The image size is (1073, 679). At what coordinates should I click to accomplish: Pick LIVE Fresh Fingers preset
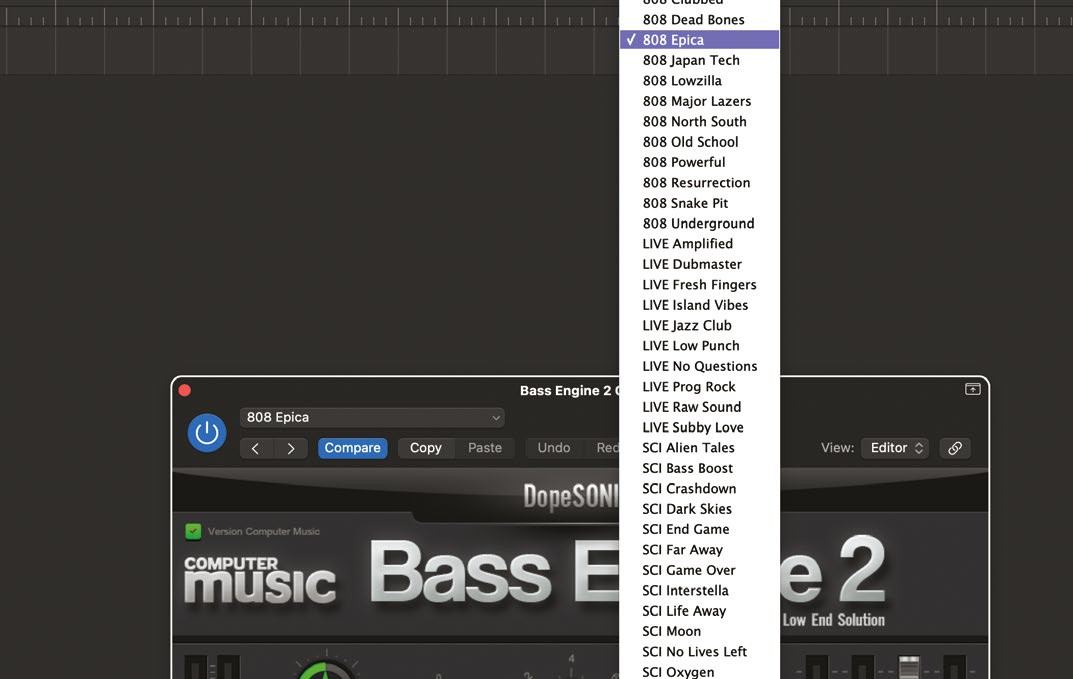tap(699, 285)
